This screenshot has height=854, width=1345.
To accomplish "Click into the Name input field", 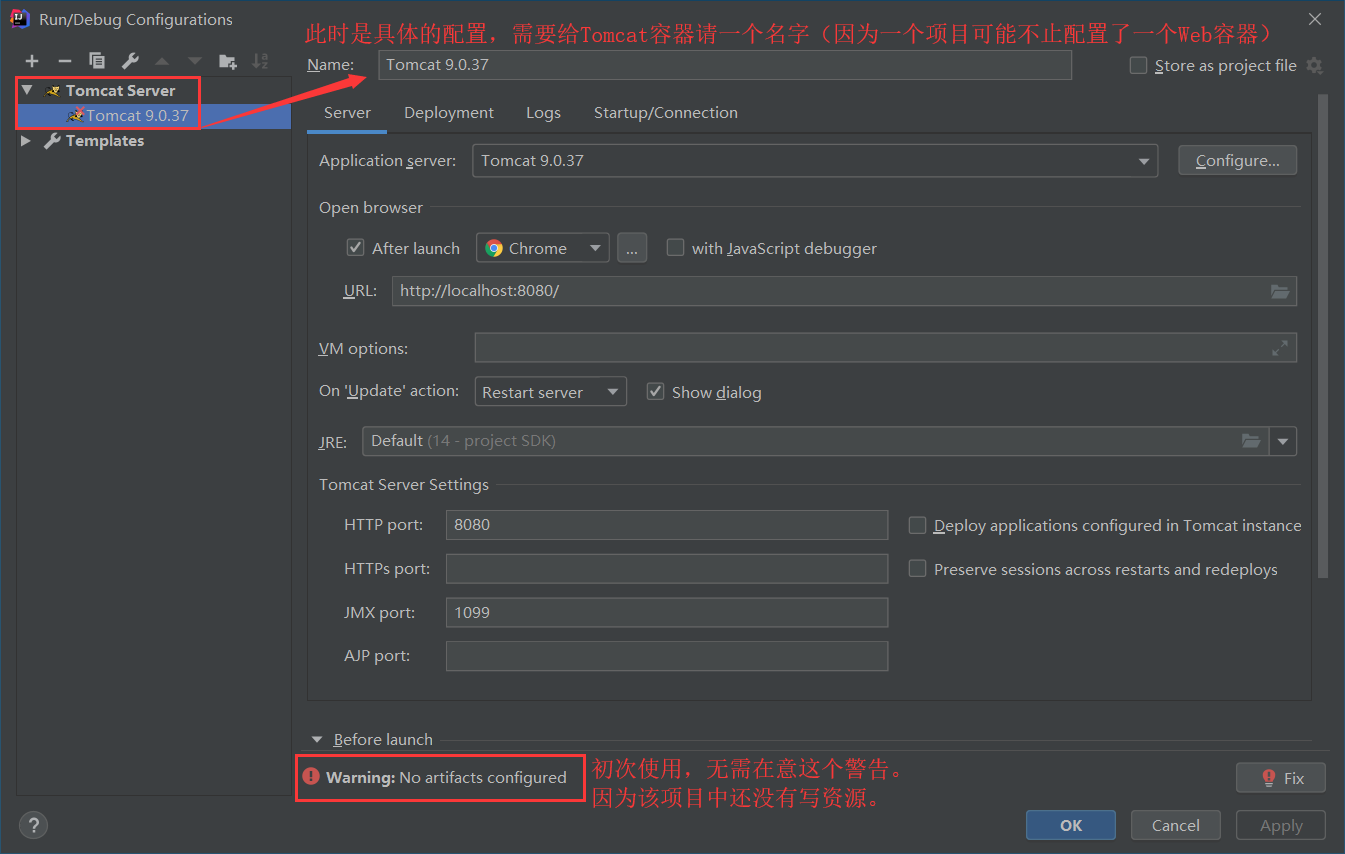I will tap(725, 65).
